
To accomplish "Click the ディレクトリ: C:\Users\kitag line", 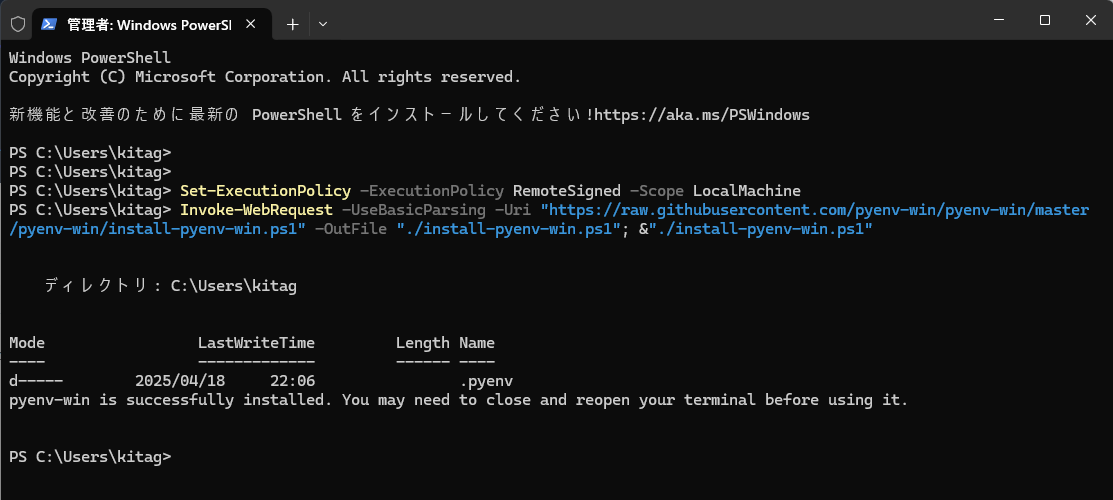I will click(170, 286).
